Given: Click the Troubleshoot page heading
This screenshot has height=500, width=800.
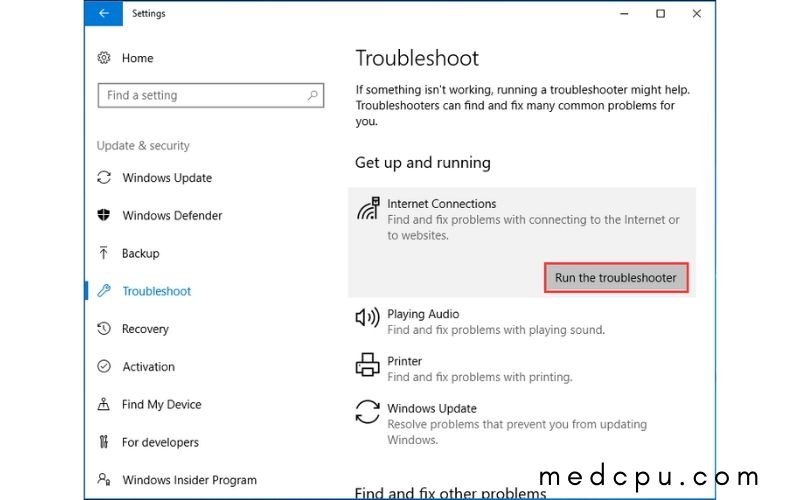Looking at the screenshot, I should click(417, 58).
